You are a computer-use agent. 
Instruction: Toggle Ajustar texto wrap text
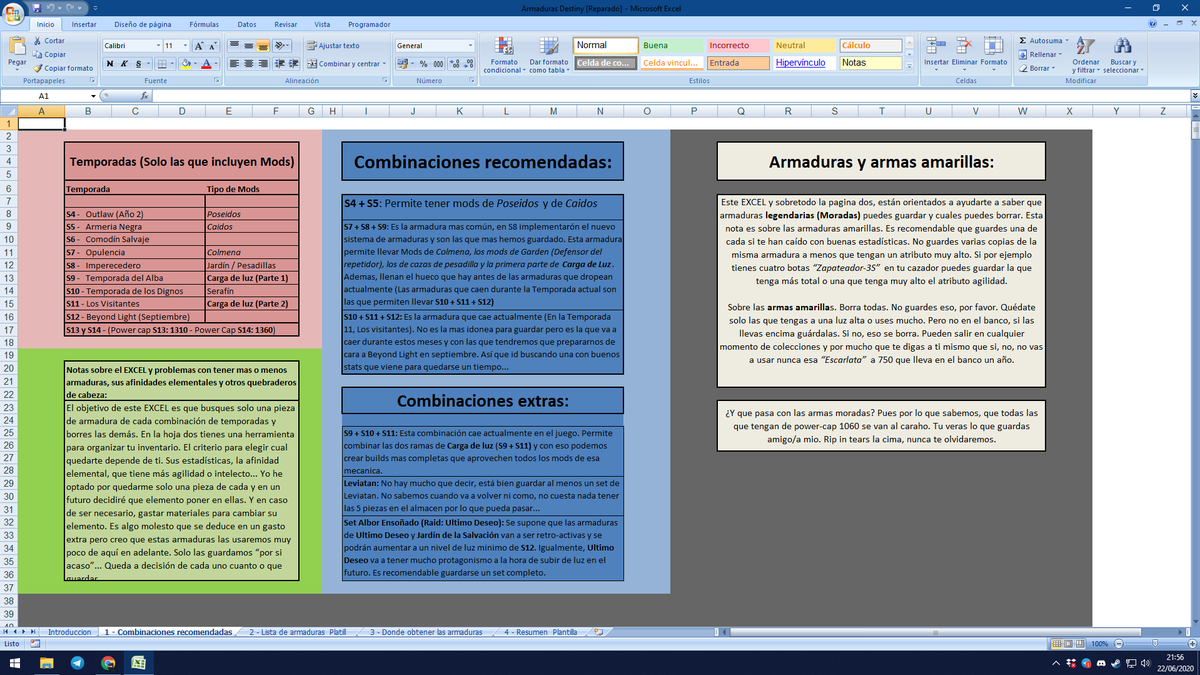pyautogui.click(x=334, y=46)
